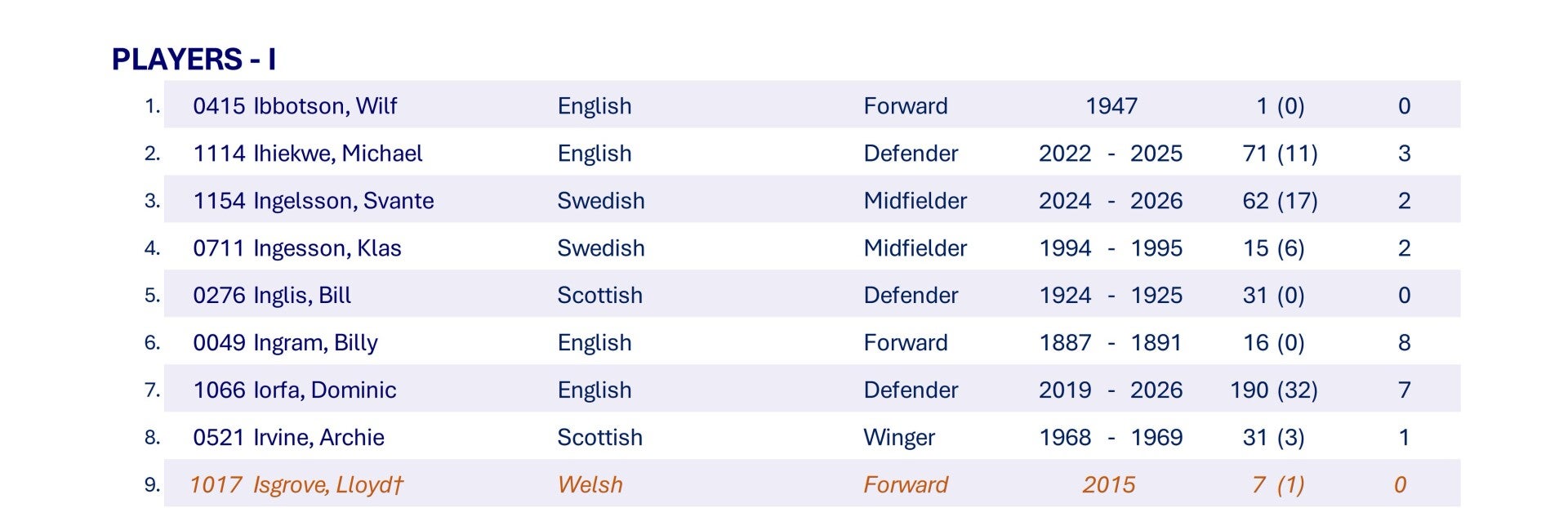
Task: Click Winger position for Irvine
Action: tap(899, 438)
